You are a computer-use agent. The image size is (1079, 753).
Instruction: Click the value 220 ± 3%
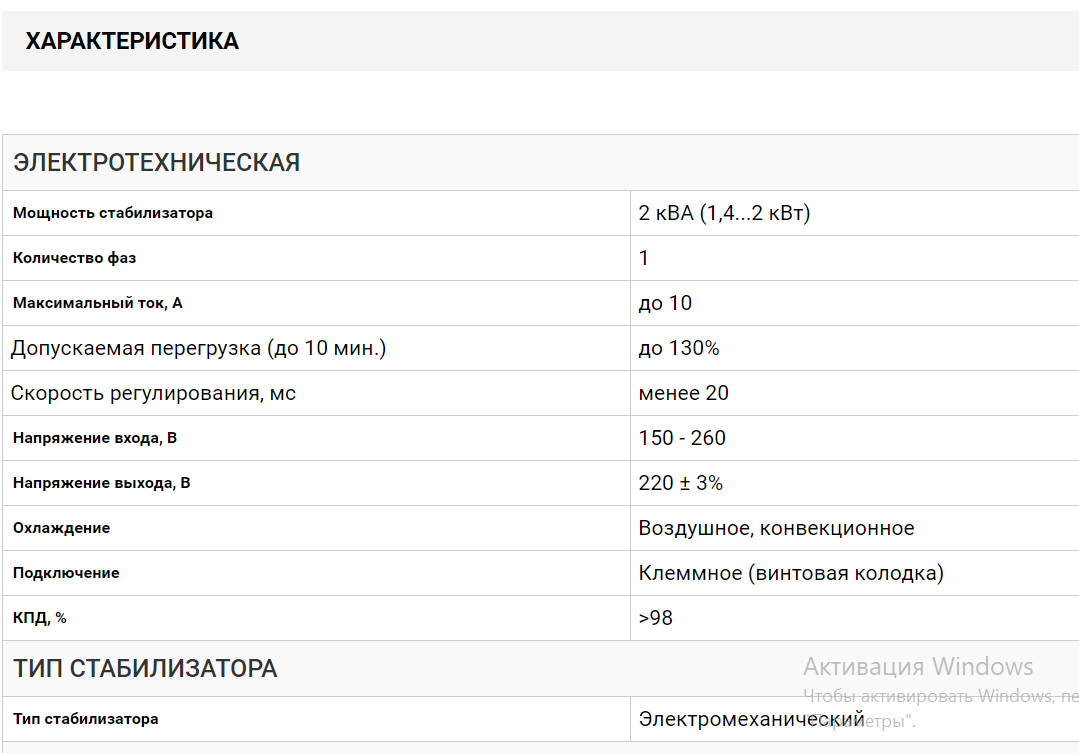[x=681, y=483]
